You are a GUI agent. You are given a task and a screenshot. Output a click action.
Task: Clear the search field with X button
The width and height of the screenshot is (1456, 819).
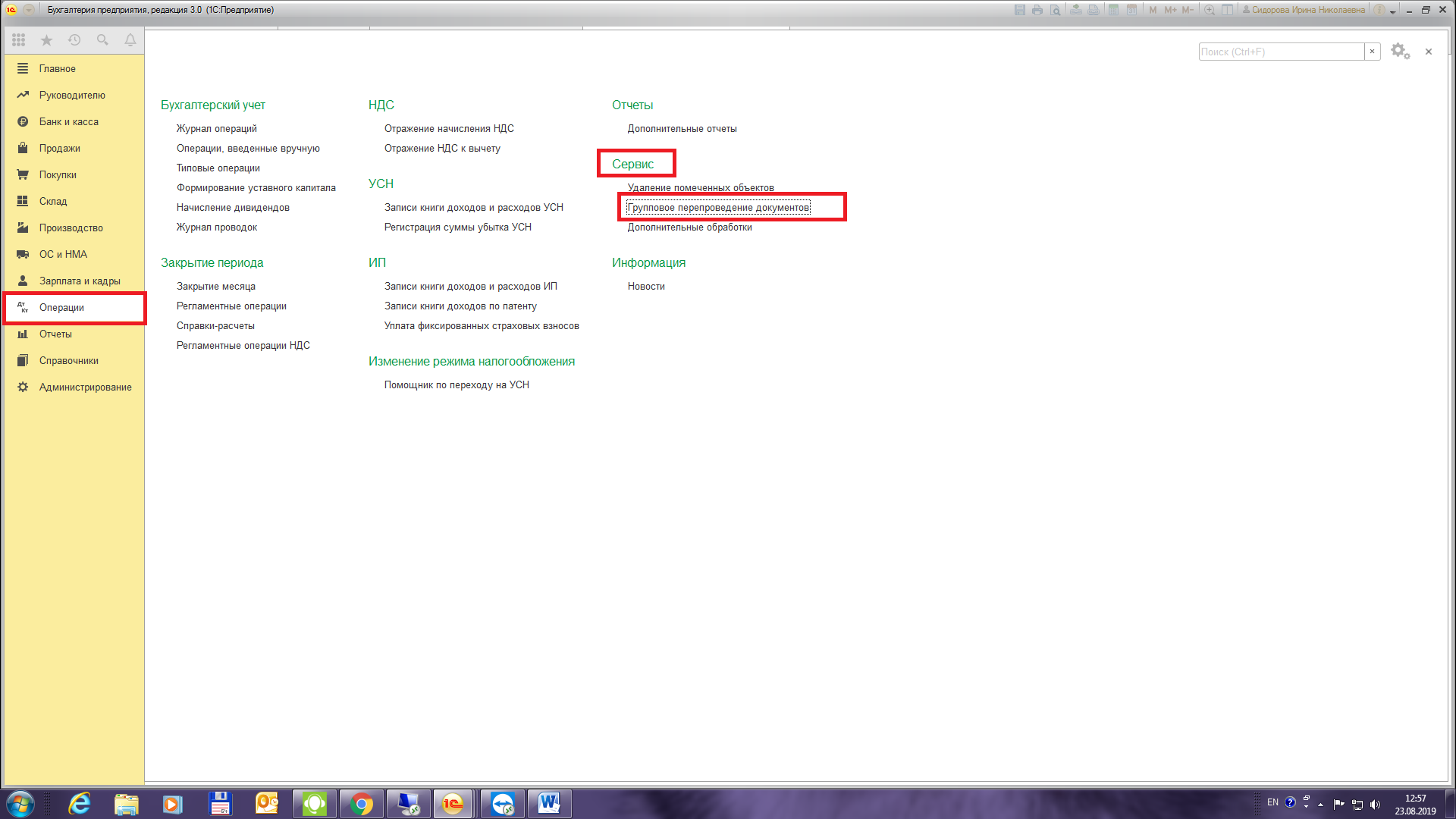point(1372,52)
